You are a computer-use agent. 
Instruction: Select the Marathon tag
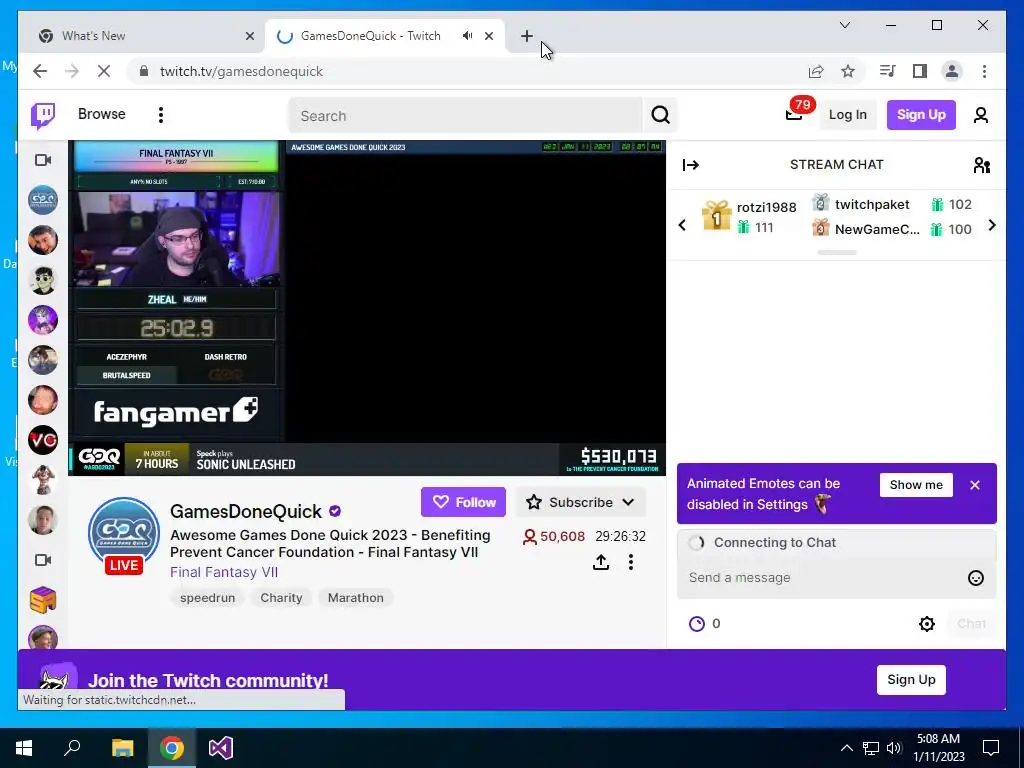click(x=355, y=598)
